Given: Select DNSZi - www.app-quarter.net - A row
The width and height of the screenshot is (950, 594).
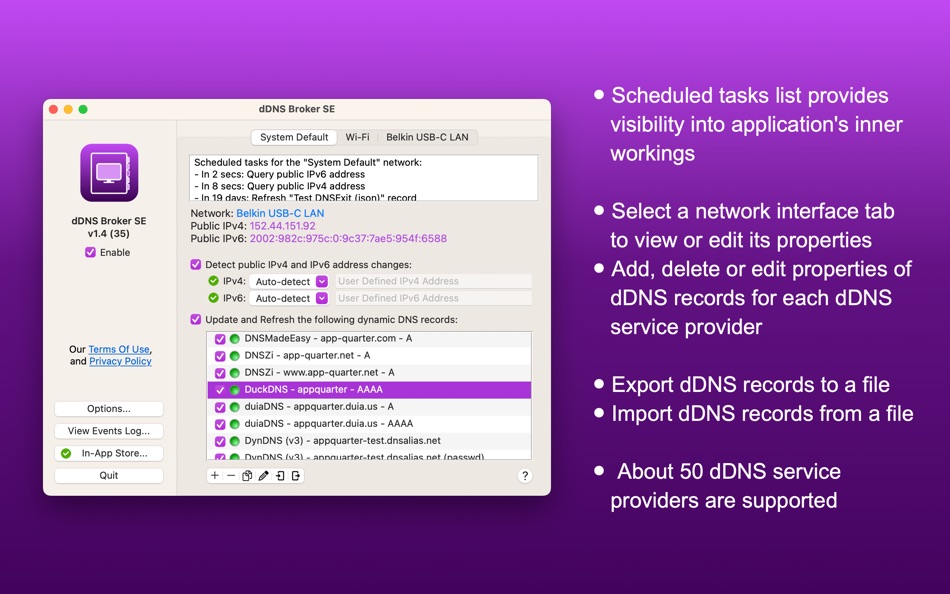Looking at the screenshot, I should pyautogui.click(x=369, y=373).
